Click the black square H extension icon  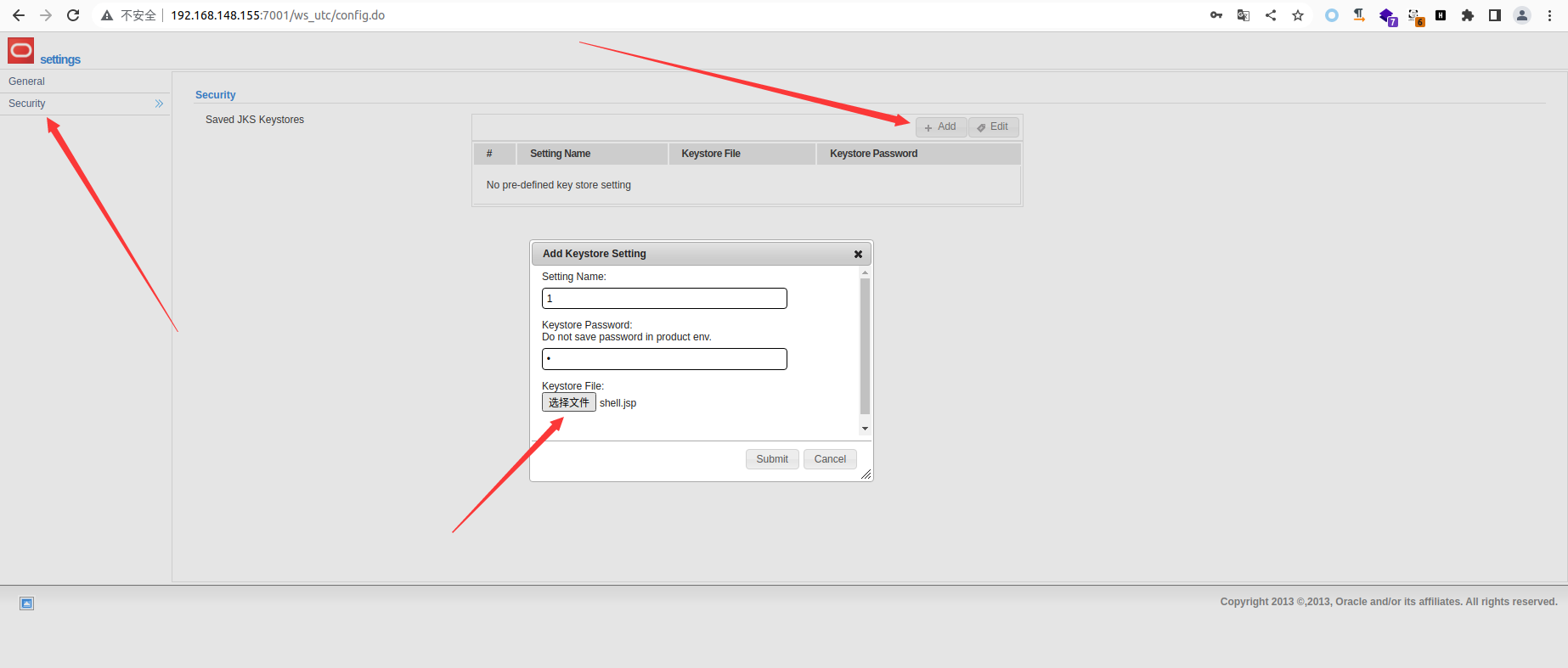(x=1441, y=15)
